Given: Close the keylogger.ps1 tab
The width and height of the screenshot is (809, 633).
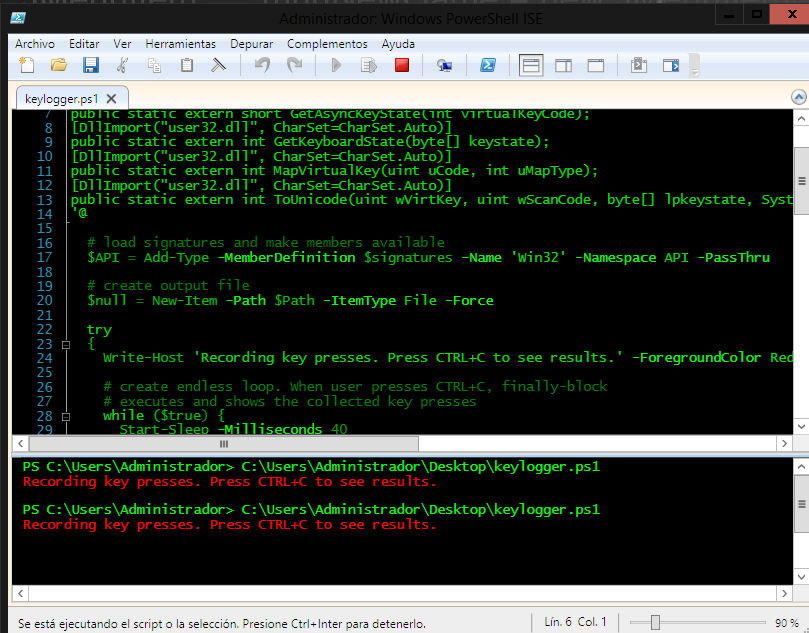Looking at the screenshot, I should [x=111, y=99].
